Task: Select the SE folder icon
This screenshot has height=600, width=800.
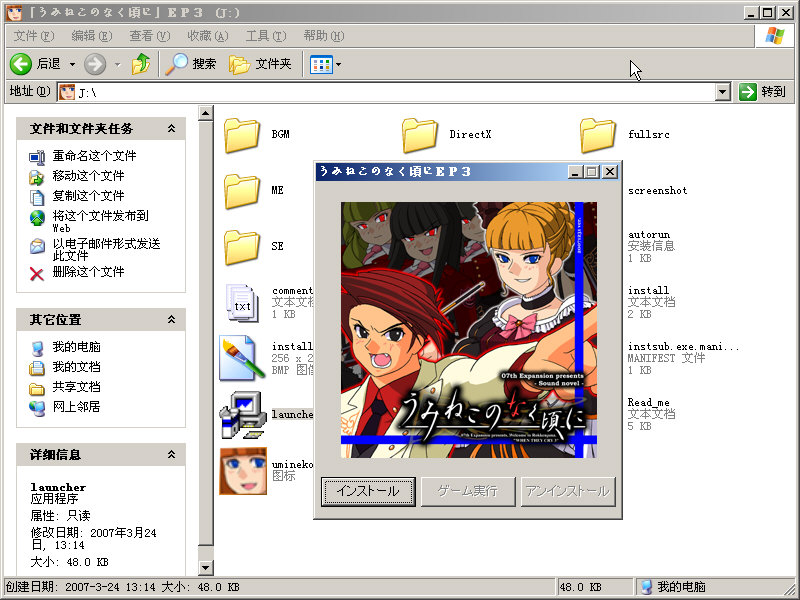Action: (x=242, y=247)
